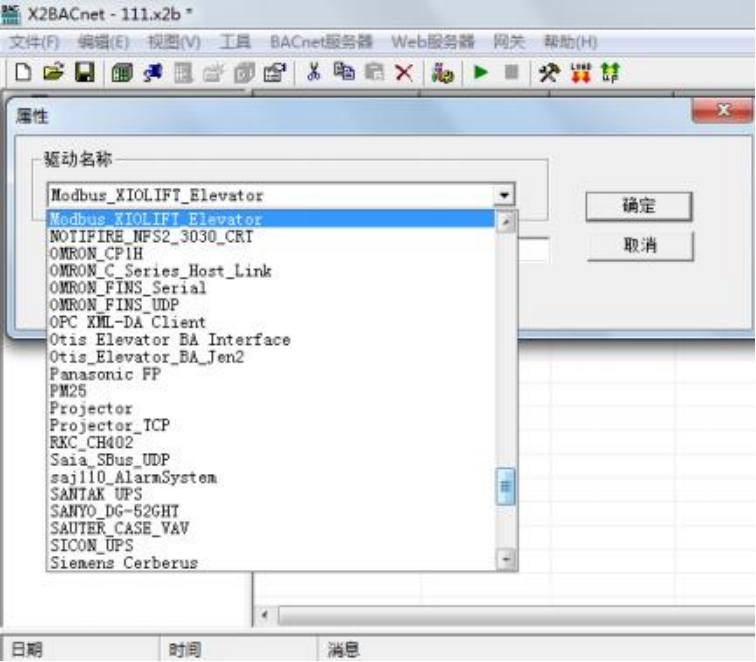The width and height of the screenshot is (756, 662).
Task: Click the properties toolbar icon
Action: 274,73
